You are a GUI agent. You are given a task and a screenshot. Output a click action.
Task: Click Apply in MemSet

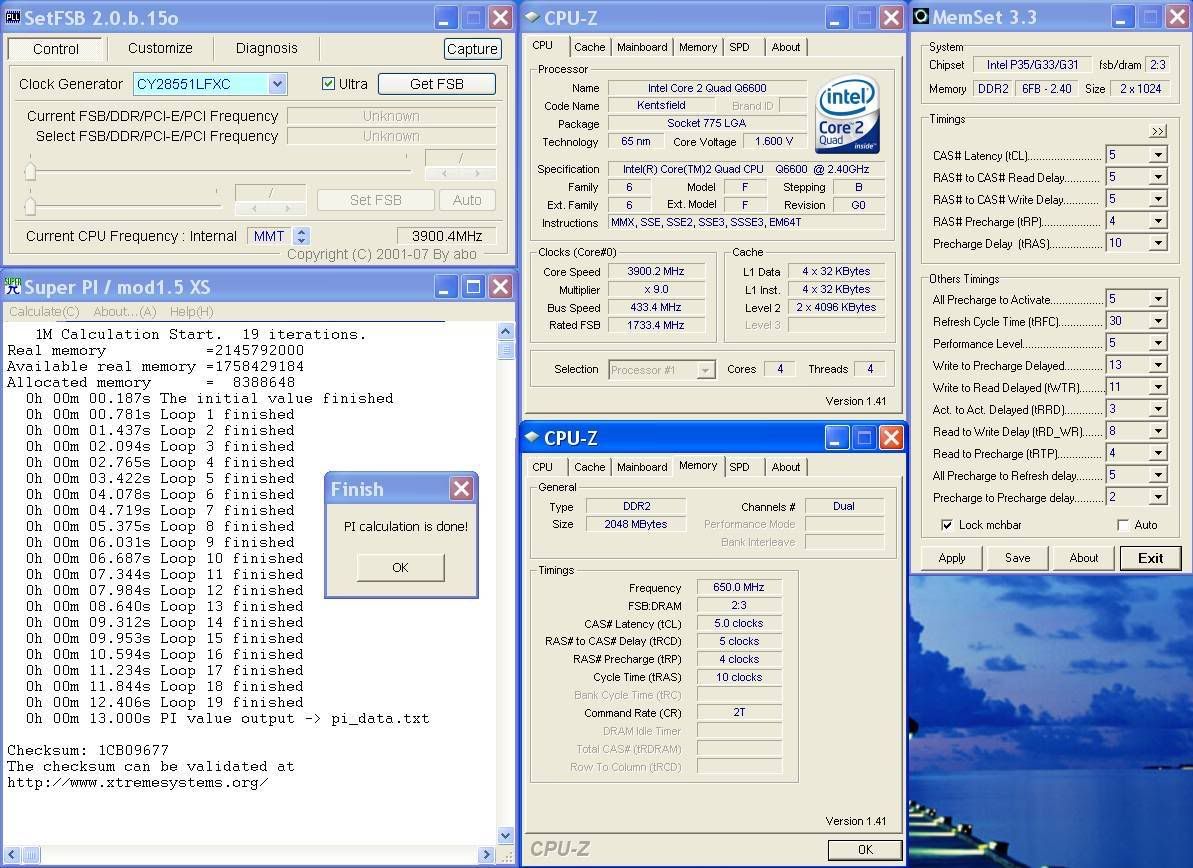click(952, 558)
